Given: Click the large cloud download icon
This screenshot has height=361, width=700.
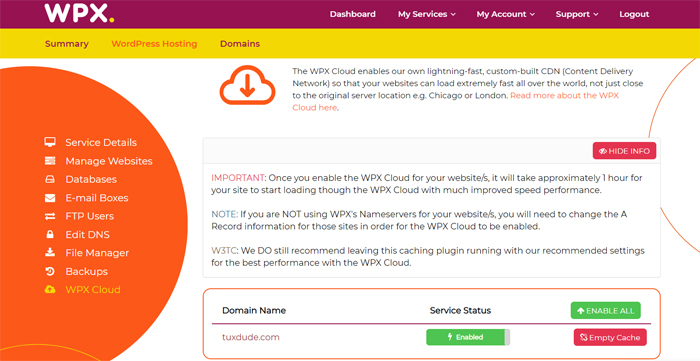Looking at the screenshot, I should pyautogui.click(x=247, y=85).
